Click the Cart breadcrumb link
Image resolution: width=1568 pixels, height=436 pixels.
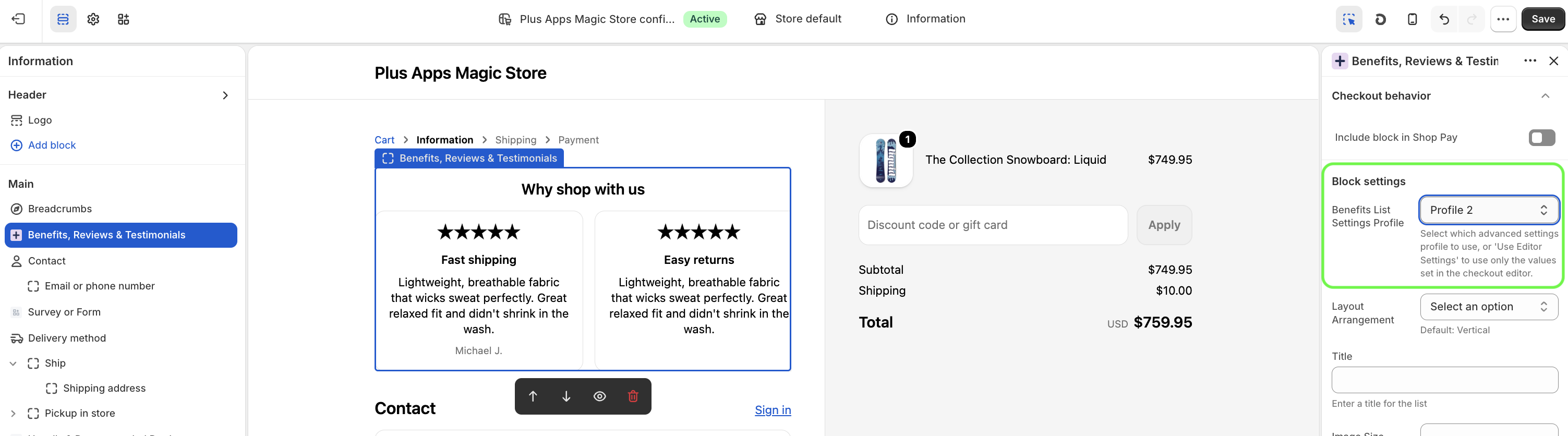tap(384, 140)
